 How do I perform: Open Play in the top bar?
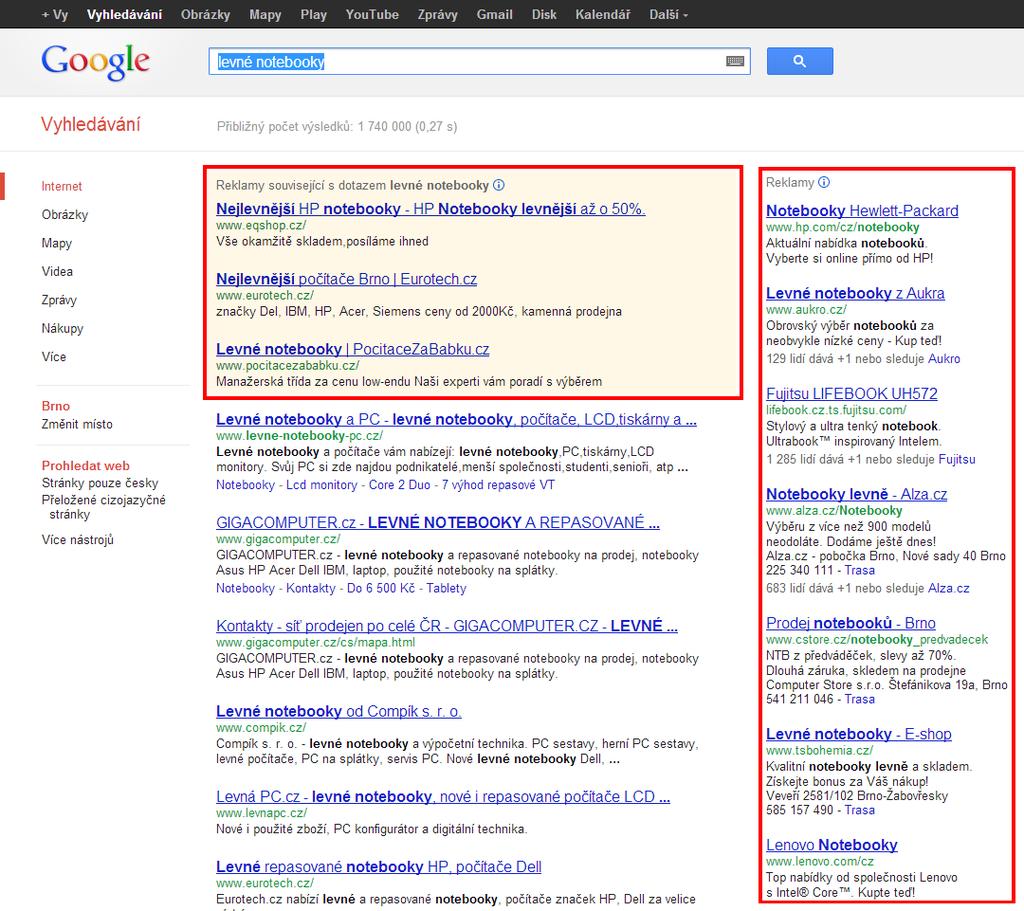pyautogui.click(x=313, y=14)
